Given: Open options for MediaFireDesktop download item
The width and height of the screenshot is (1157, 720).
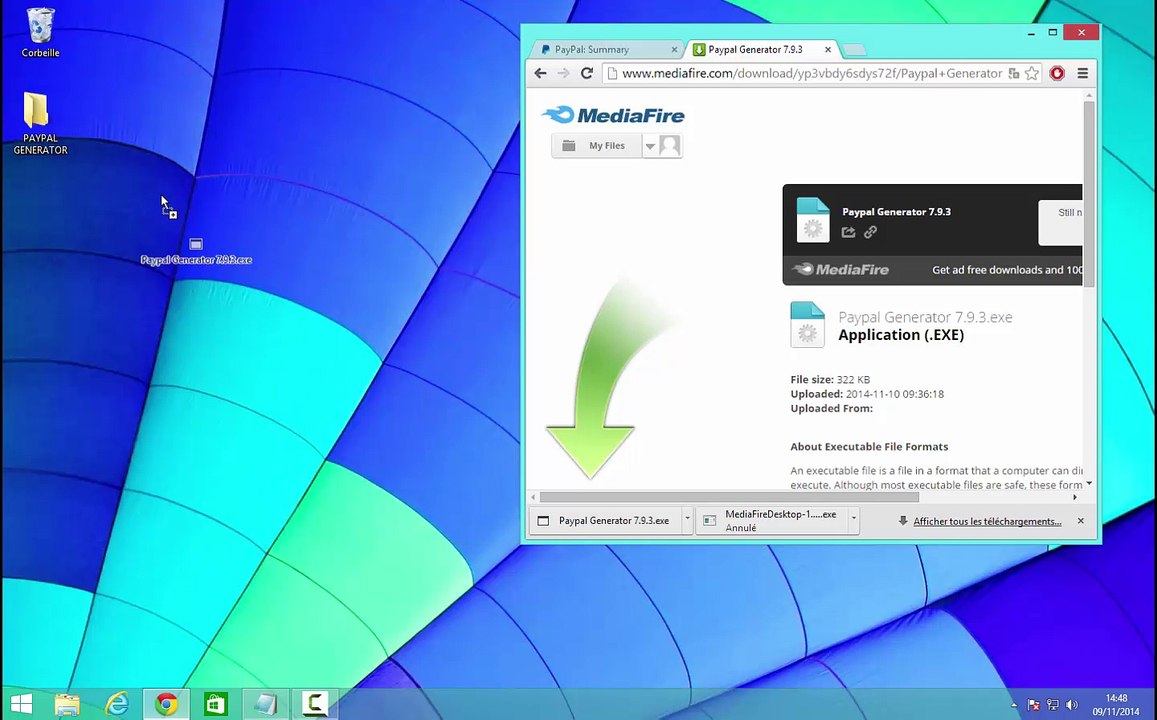Looking at the screenshot, I should 854,520.
